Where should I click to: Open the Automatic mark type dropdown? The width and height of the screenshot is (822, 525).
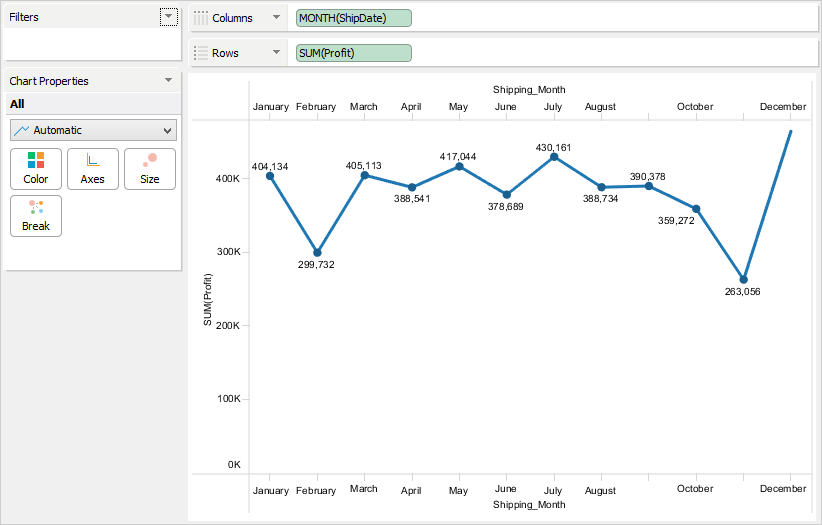(167, 131)
